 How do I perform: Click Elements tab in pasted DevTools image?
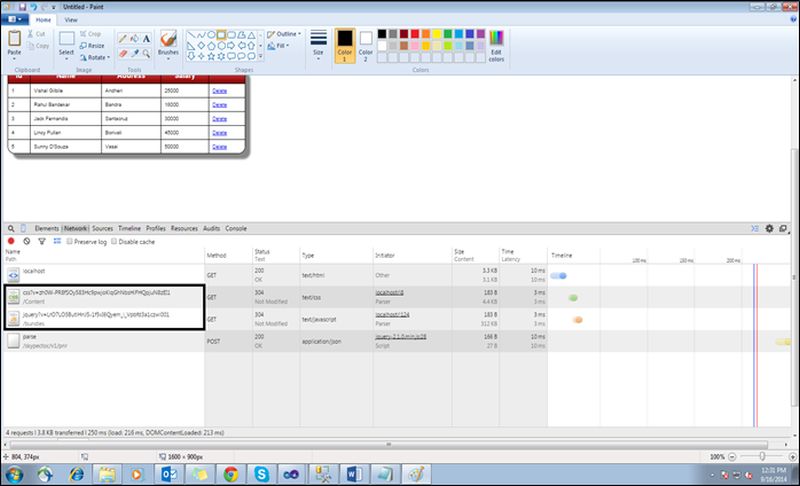[x=46, y=228]
